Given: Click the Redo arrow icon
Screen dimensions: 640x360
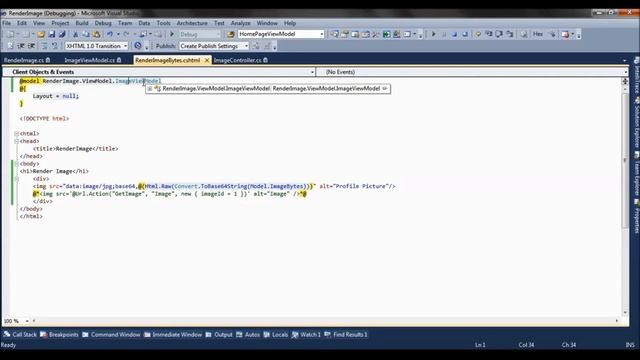Looking at the screenshot, I should (127, 34).
